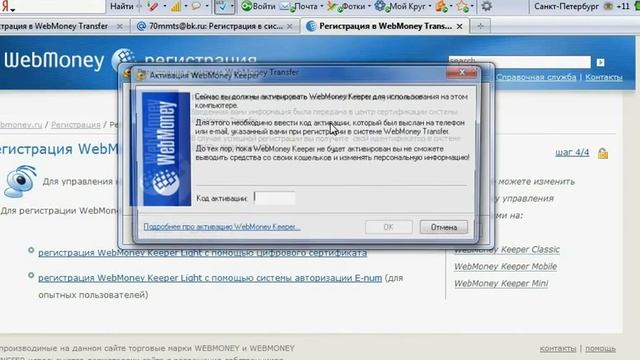Open the Фотки toolbar item

click(x=353, y=7)
